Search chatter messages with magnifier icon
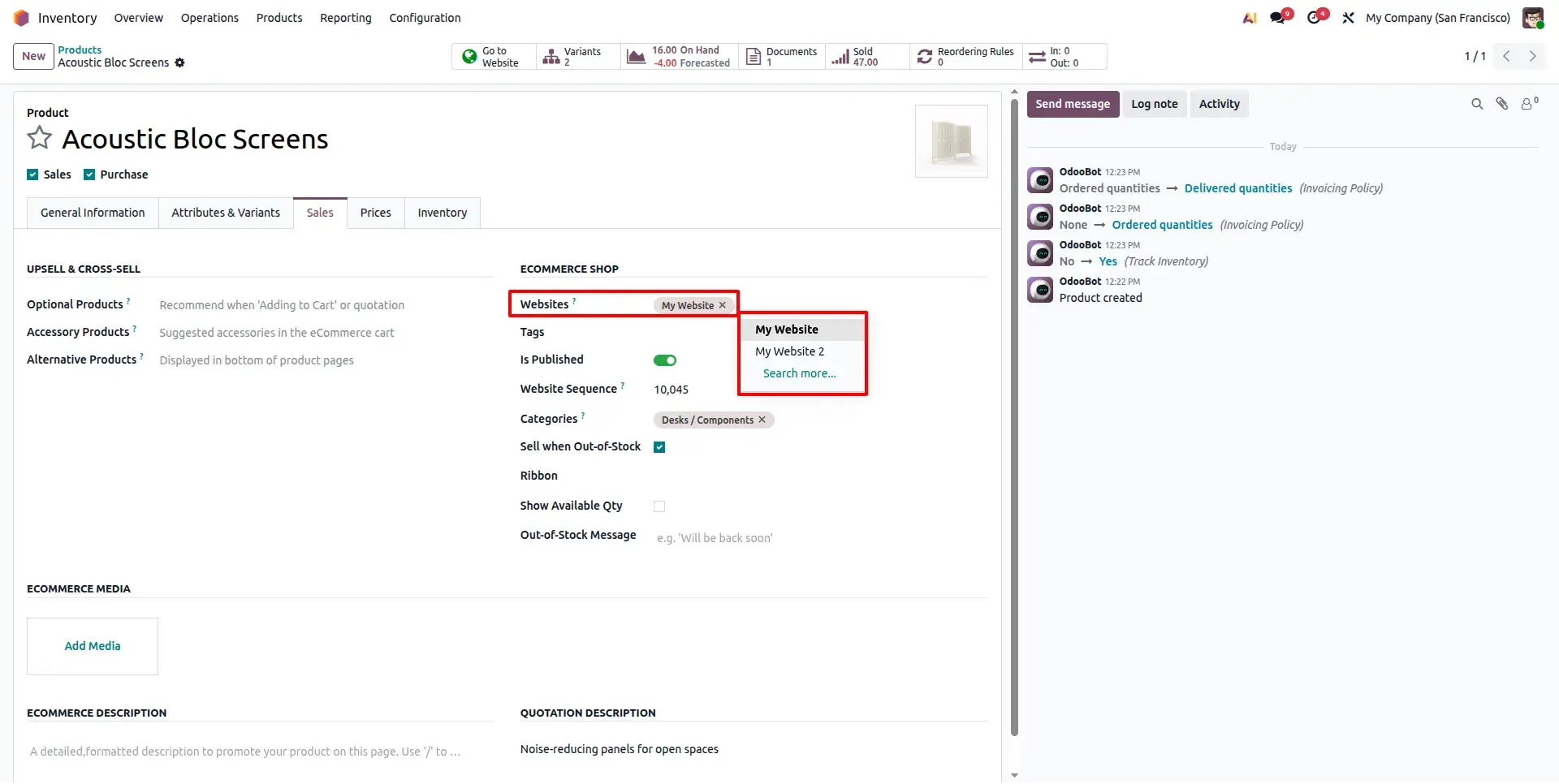 1477,104
